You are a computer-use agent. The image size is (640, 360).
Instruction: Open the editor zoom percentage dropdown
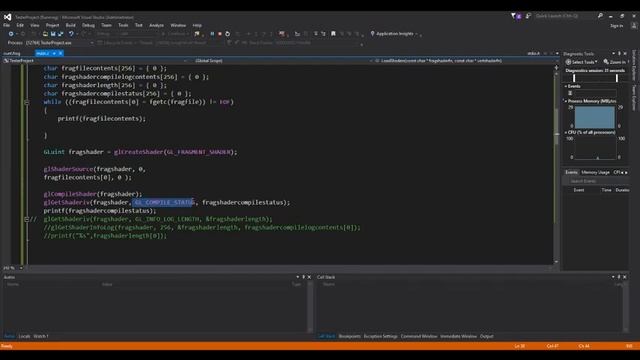click(21, 268)
